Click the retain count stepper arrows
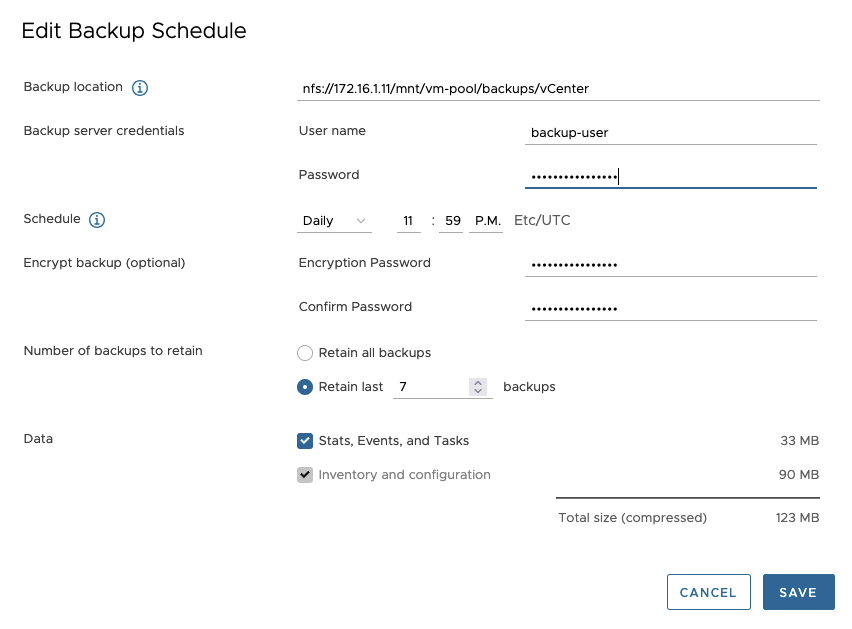The height and width of the screenshot is (629, 852). [x=478, y=387]
